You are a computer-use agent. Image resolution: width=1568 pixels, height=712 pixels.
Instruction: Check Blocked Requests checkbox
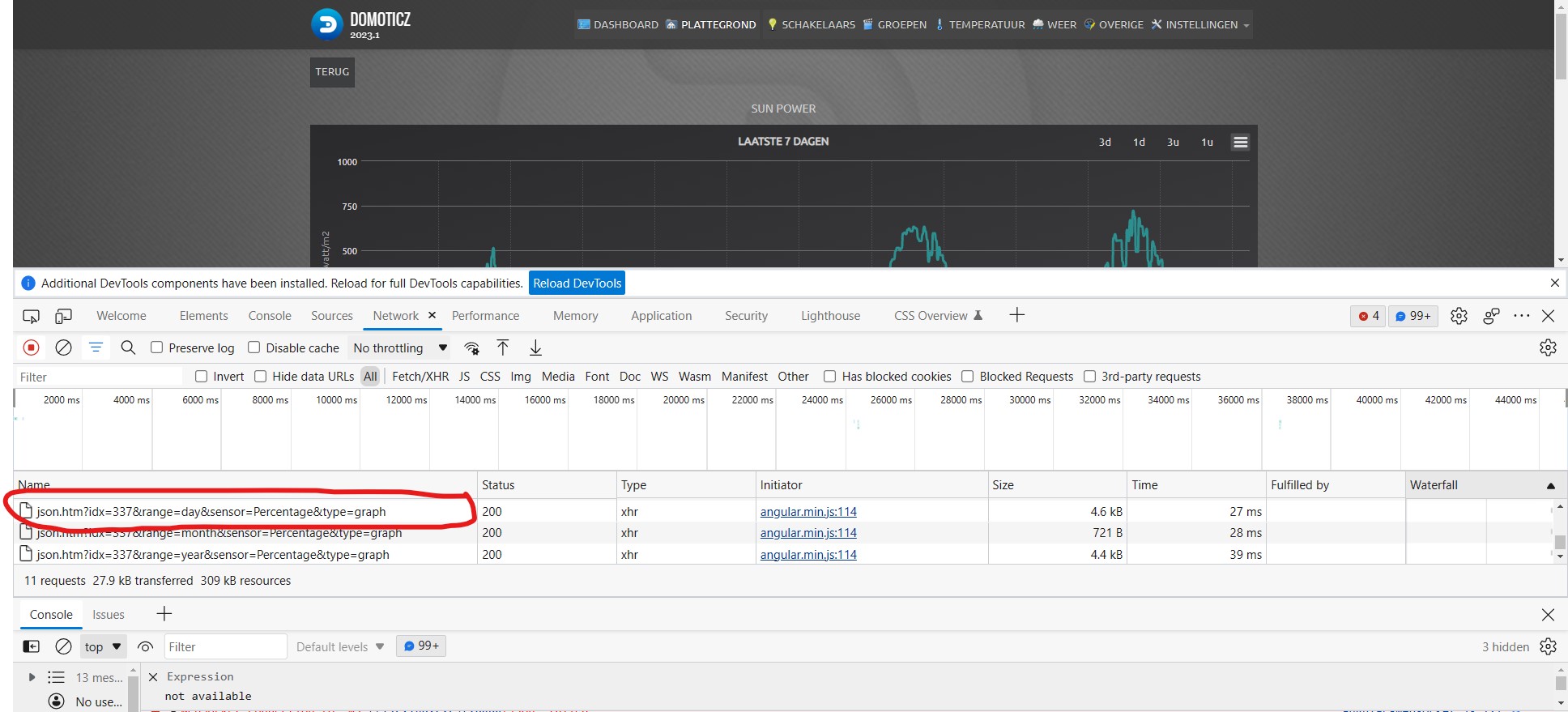(x=967, y=376)
